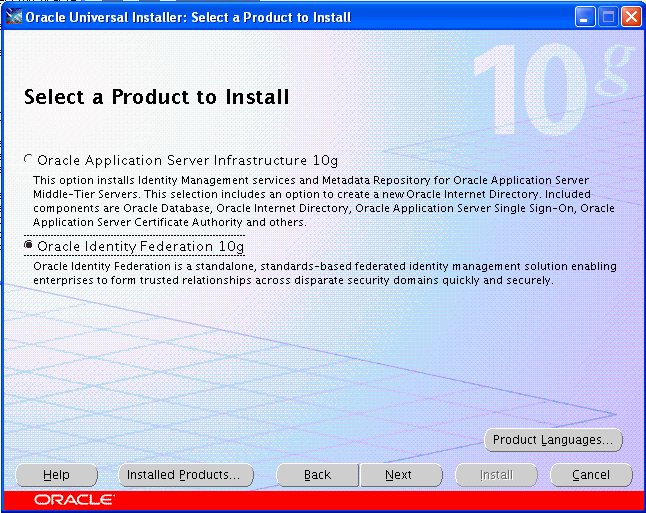Viewport: 646px width, 513px height.
Task: Select Oracle Application Server Infrastructure 10g radio
Action: click(x=28, y=159)
